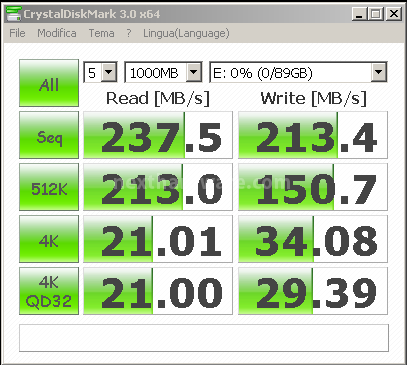Viewport: 407px width, 365px height.
Task: Click the Read [MB/s] column header
Action: pyautogui.click(x=158, y=99)
